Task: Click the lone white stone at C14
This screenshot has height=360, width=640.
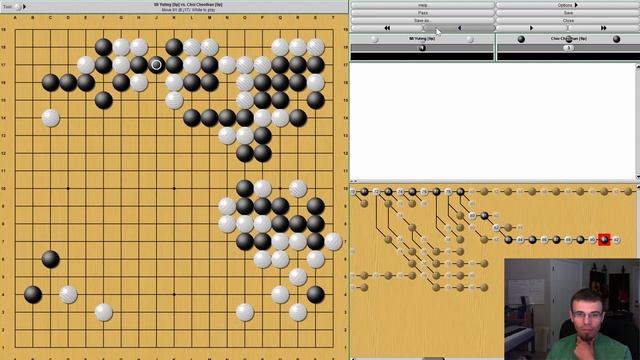Action: coord(51,118)
